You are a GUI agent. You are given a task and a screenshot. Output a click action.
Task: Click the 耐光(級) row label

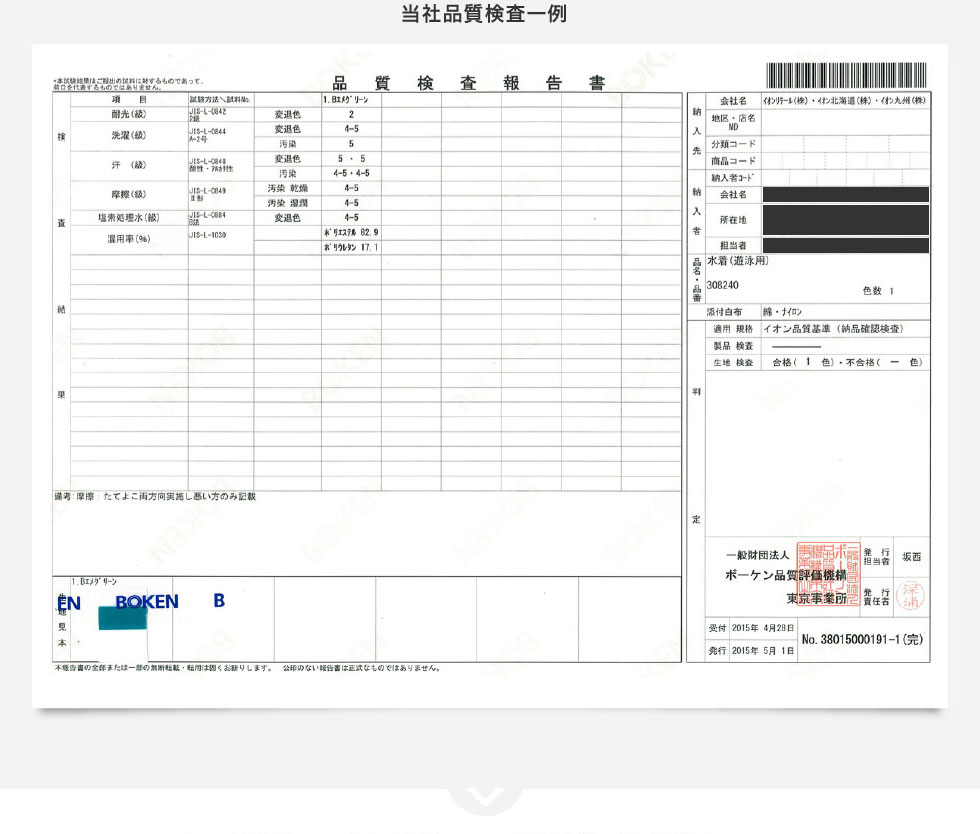click(129, 114)
